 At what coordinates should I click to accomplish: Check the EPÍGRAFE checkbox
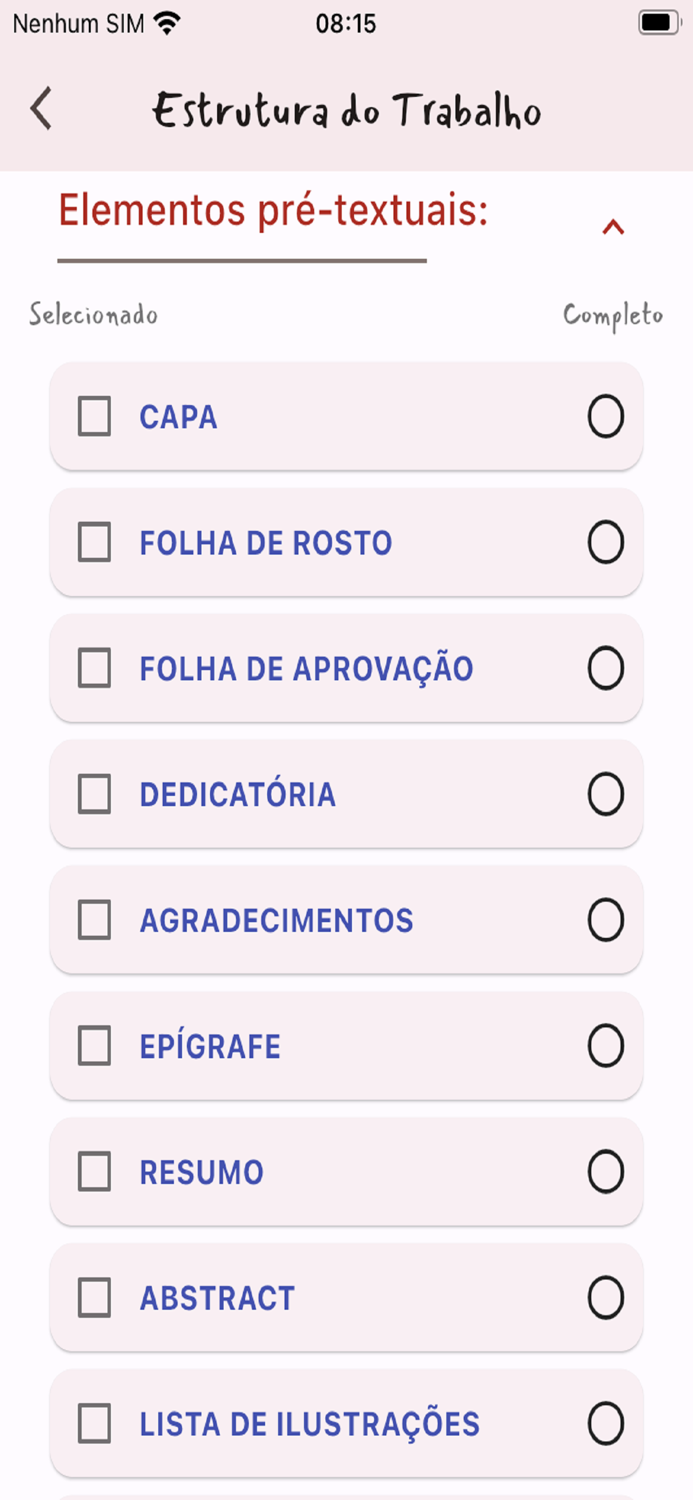coord(94,1046)
